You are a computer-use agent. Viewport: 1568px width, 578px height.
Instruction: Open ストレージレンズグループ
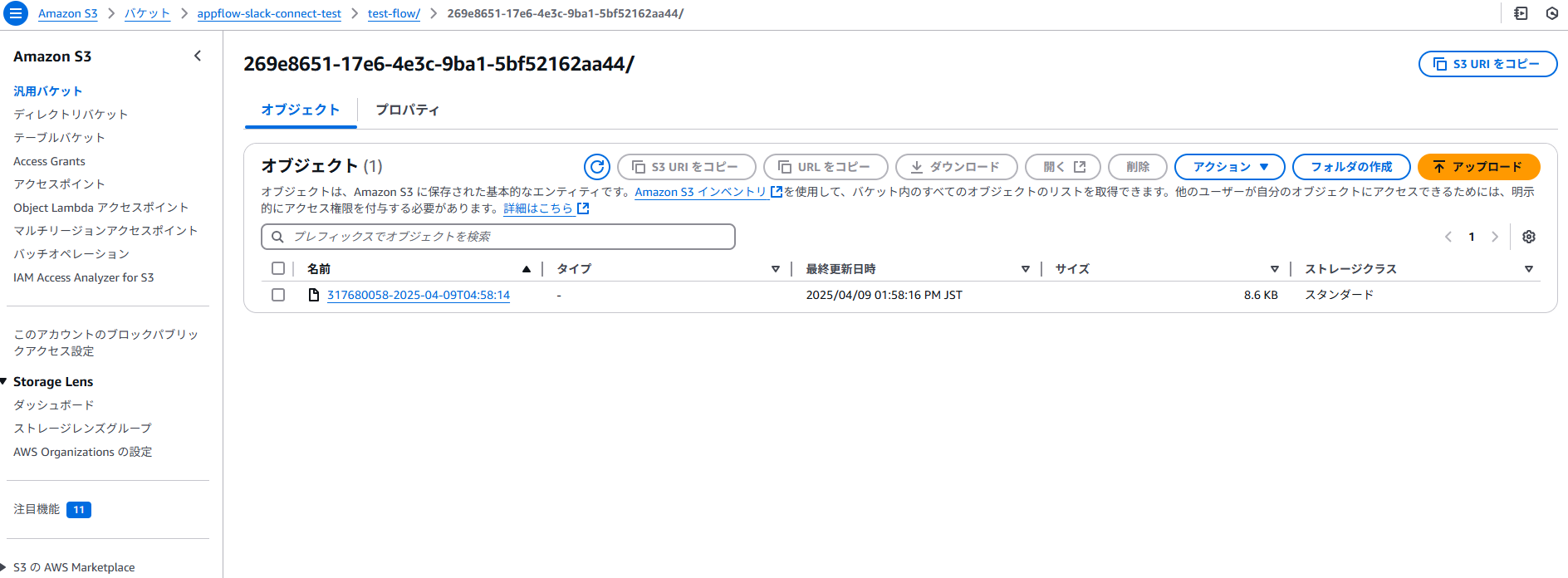82,429
